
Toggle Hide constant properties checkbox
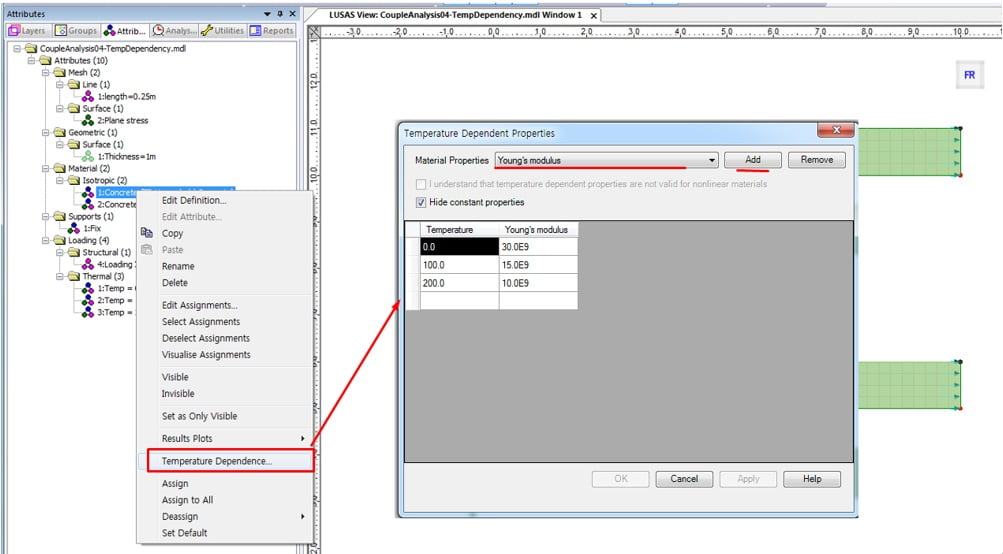pyautogui.click(x=421, y=203)
